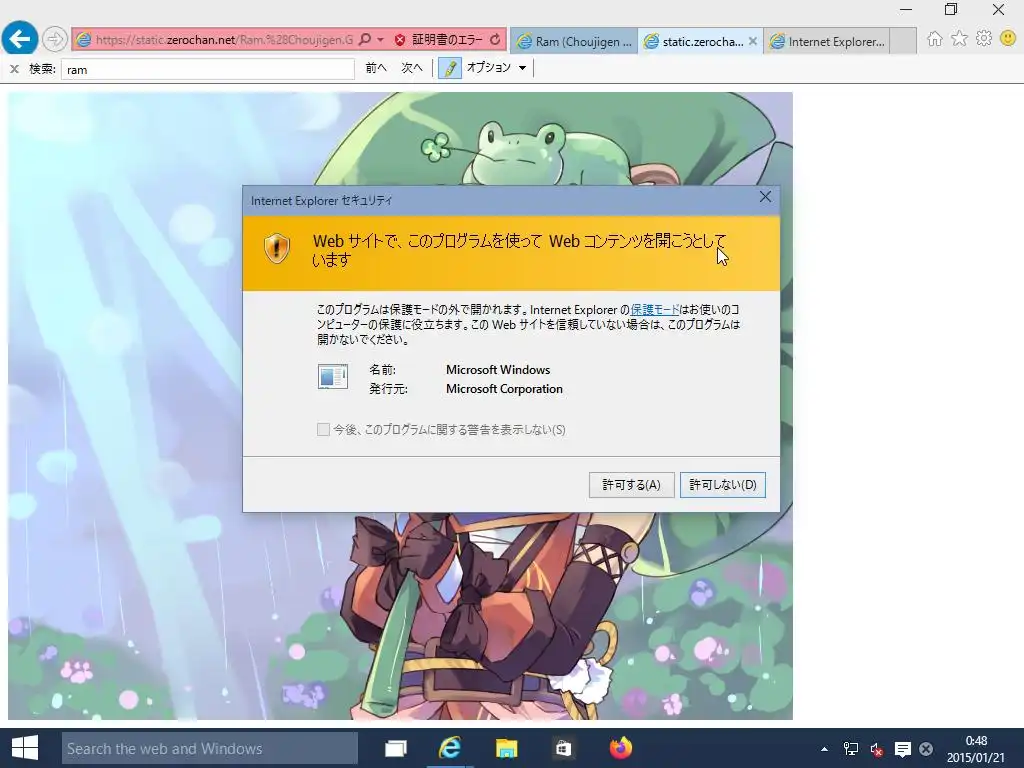Open the オプション dropdown in find bar
The image size is (1024, 768).
pyautogui.click(x=496, y=67)
